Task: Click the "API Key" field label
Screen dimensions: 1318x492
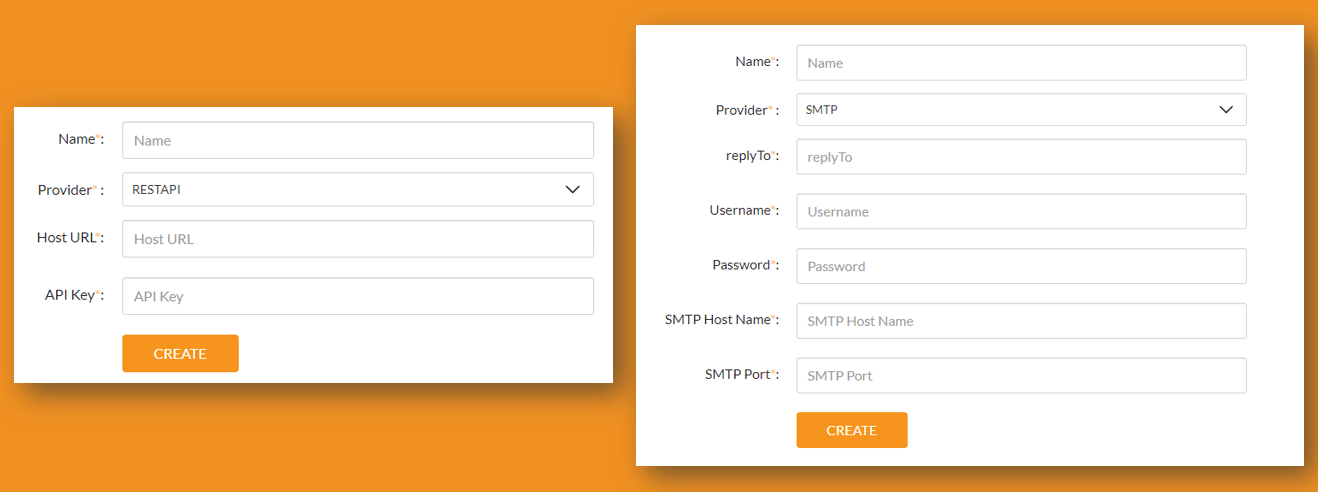Action: [70, 295]
